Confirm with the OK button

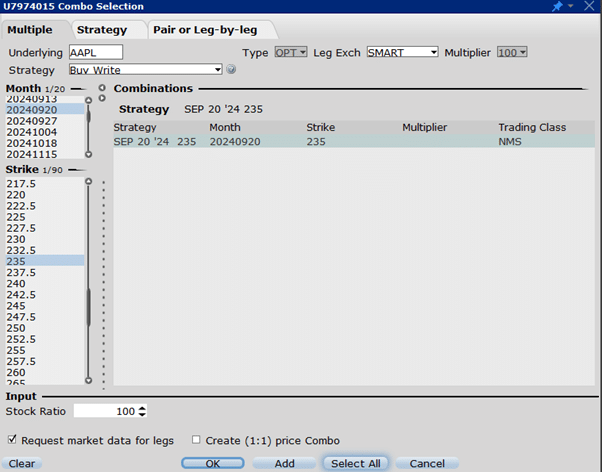(x=213, y=464)
